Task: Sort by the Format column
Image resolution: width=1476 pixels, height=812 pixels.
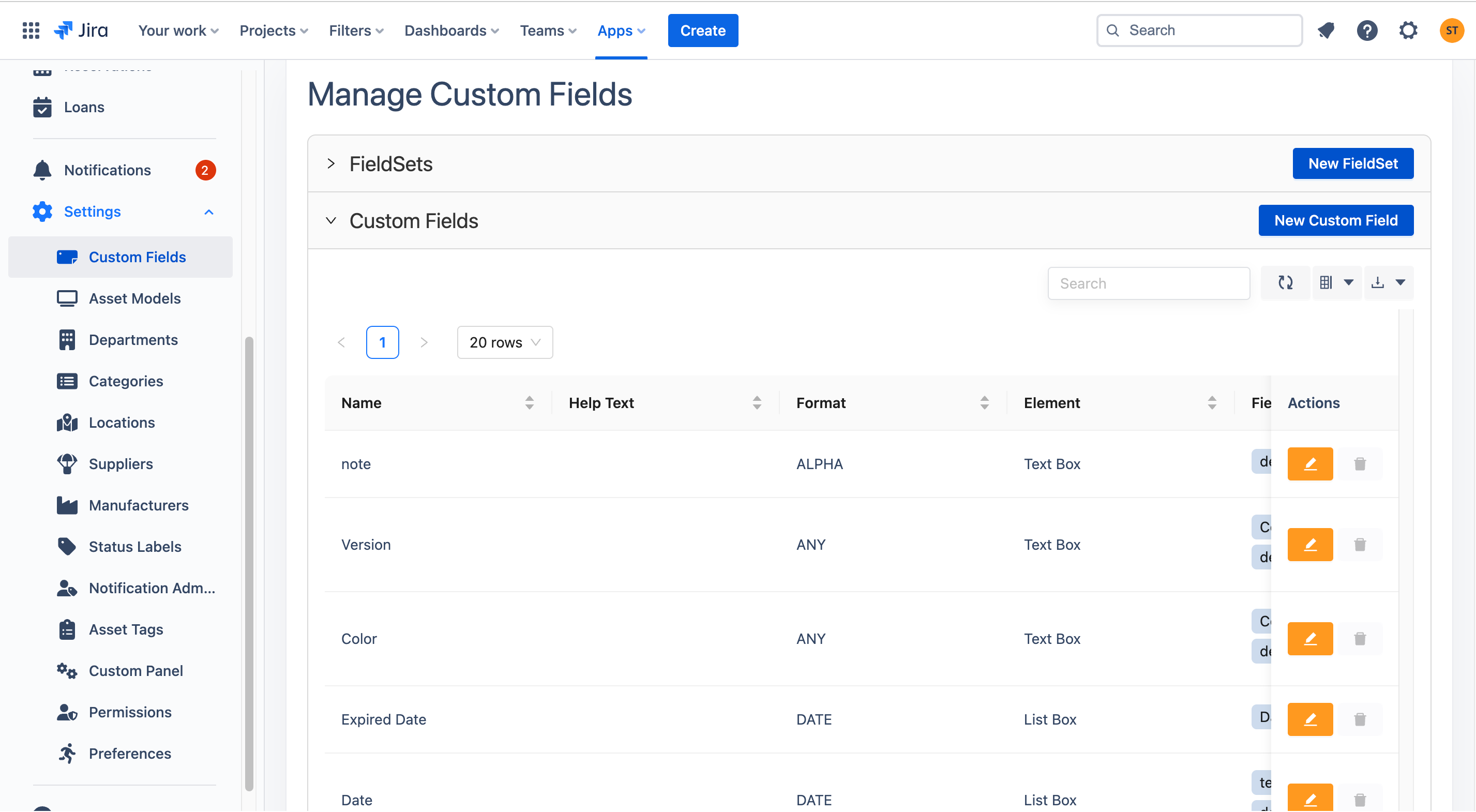Action: pyautogui.click(x=984, y=403)
